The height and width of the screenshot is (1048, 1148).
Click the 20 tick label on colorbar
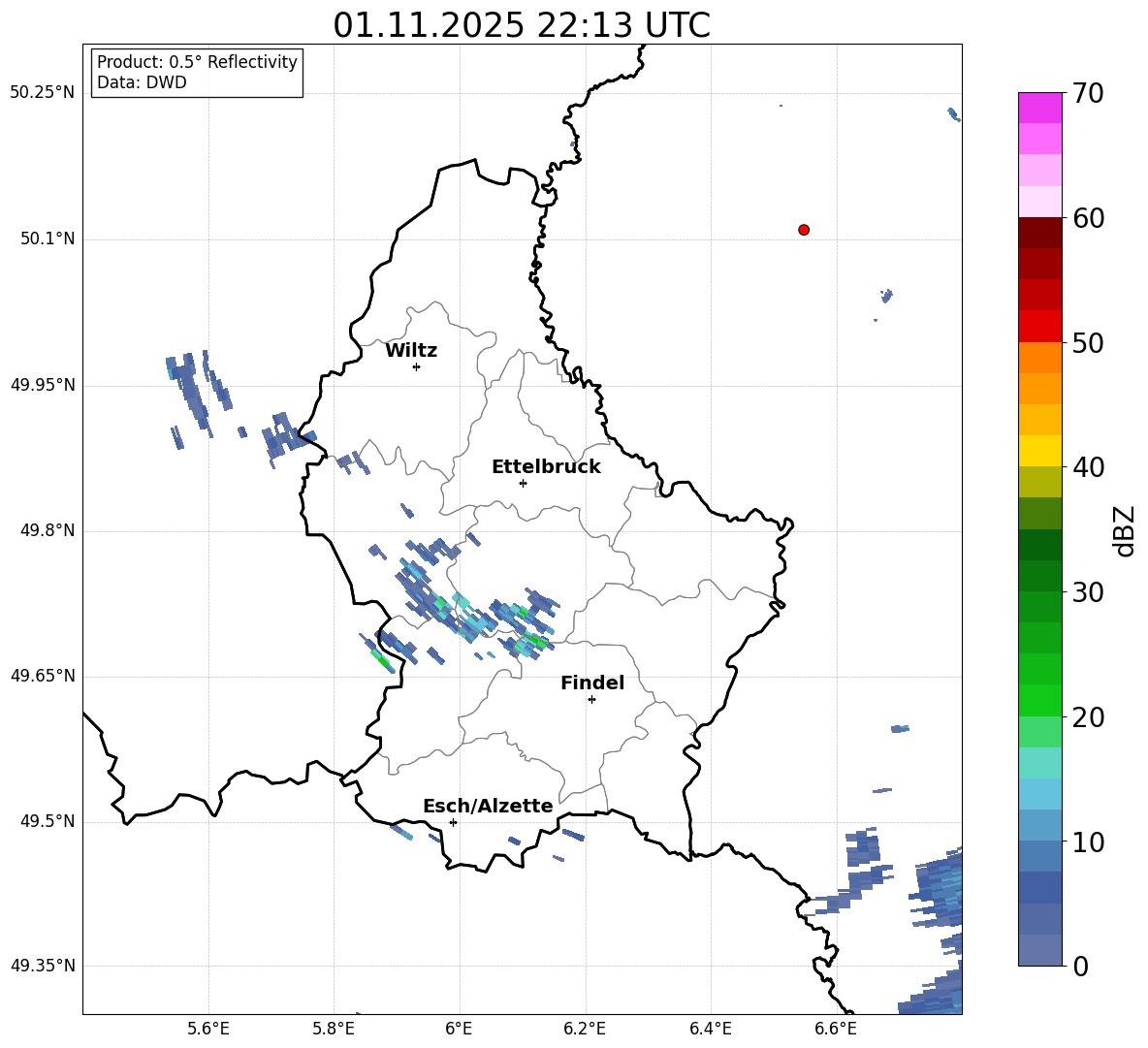click(1088, 717)
